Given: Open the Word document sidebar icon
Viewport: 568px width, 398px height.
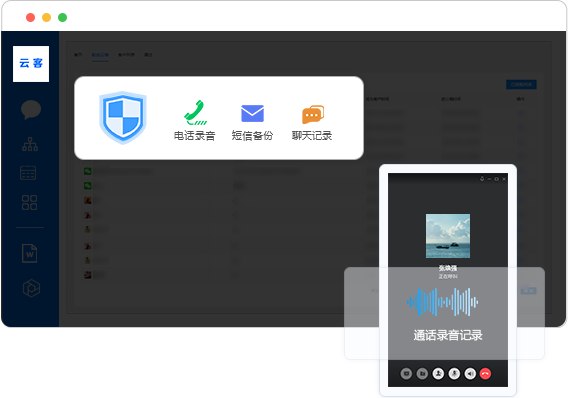Looking at the screenshot, I should [29, 253].
